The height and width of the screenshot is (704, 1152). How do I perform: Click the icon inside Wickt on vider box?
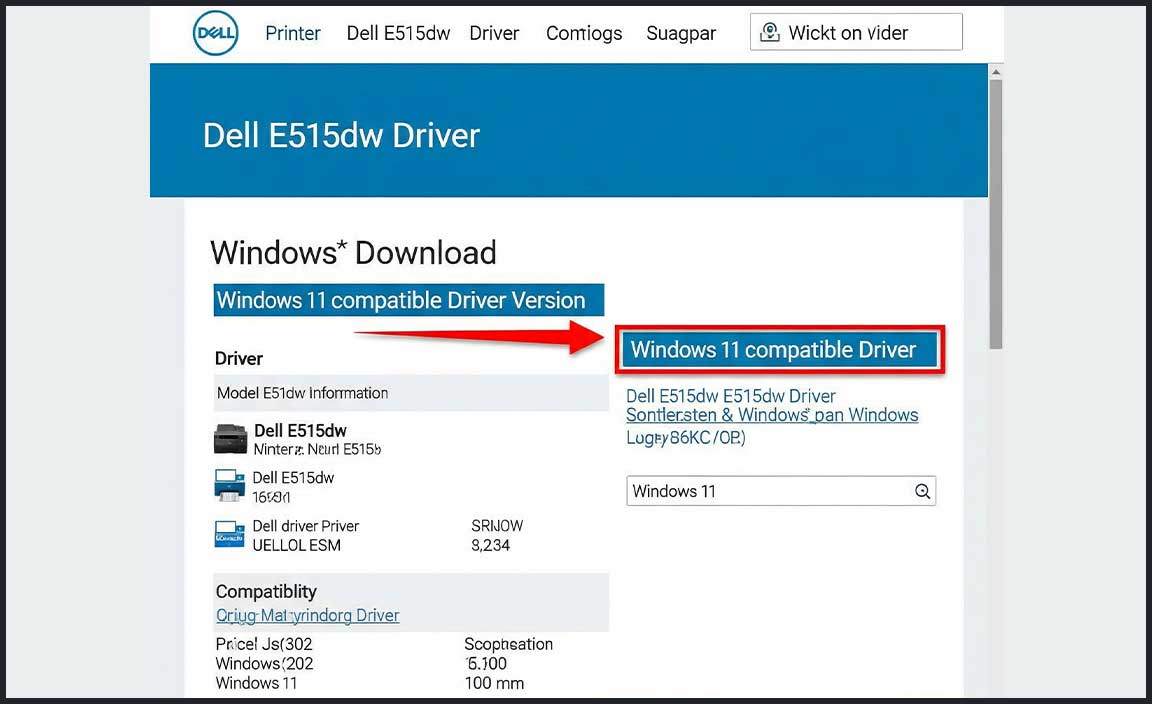(x=769, y=32)
